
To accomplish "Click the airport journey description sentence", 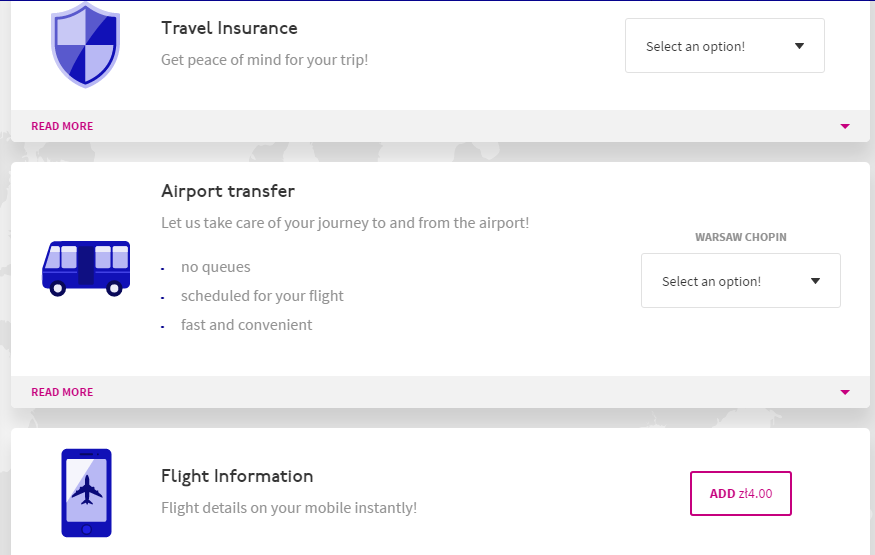I will click(x=345, y=223).
